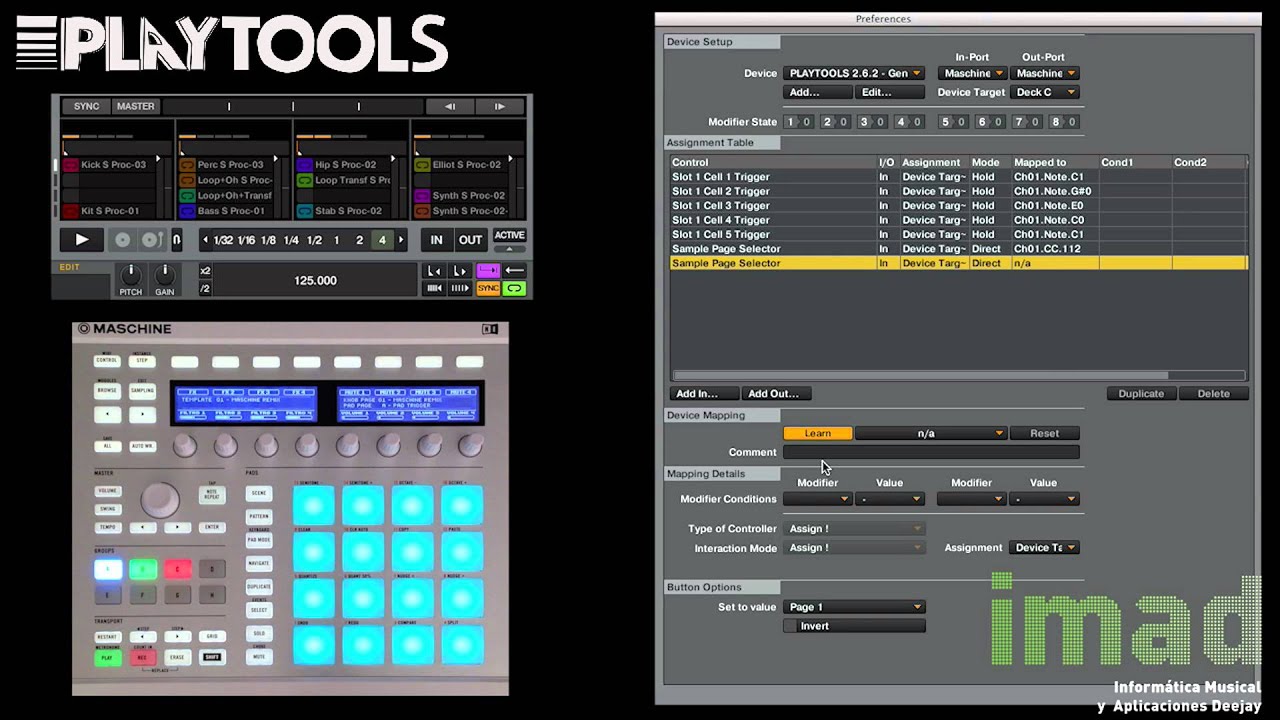This screenshot has width=1280, height=720.
Task: Click the small up arrow under ACTIVE
Action: (x=509, y=249)
